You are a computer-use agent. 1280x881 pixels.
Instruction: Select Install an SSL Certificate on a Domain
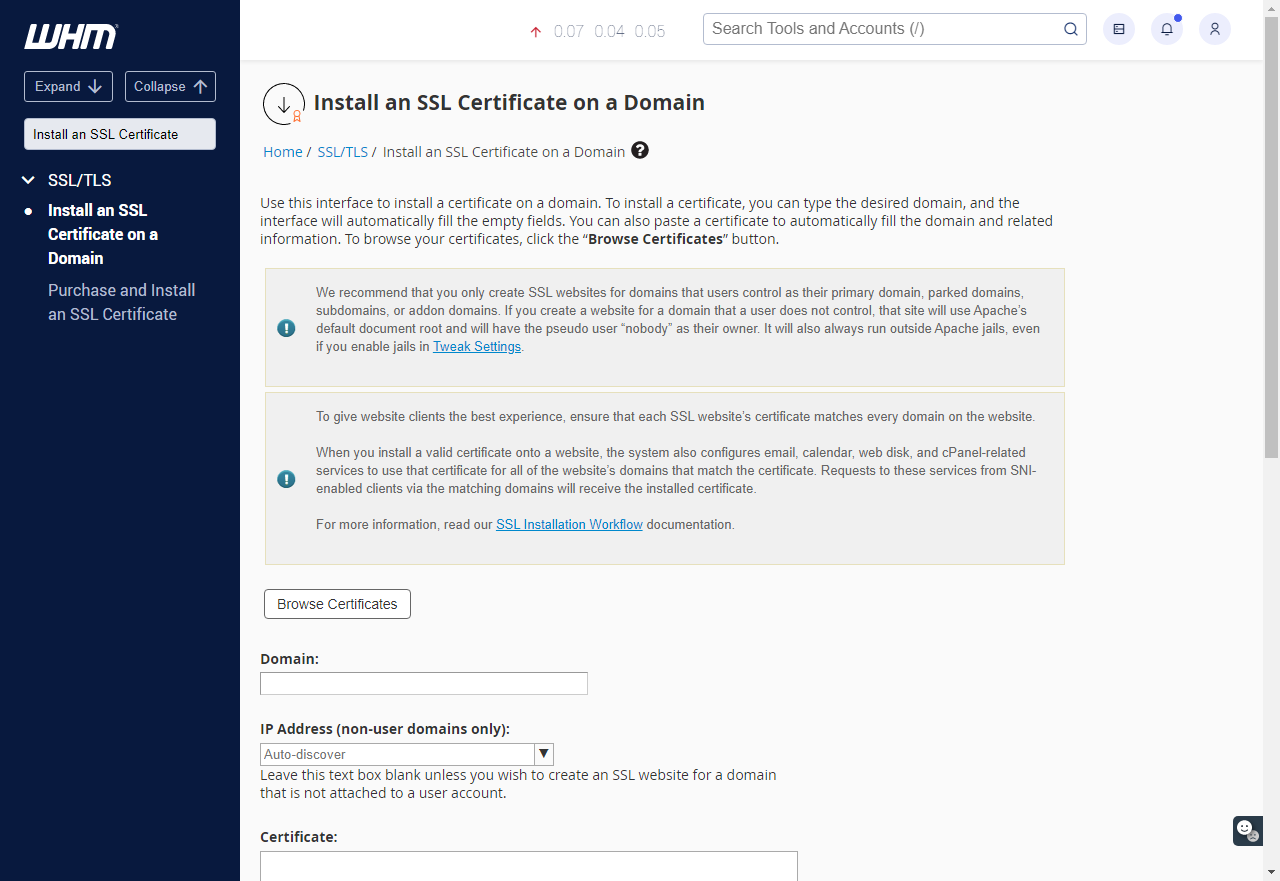pos(103,234)
